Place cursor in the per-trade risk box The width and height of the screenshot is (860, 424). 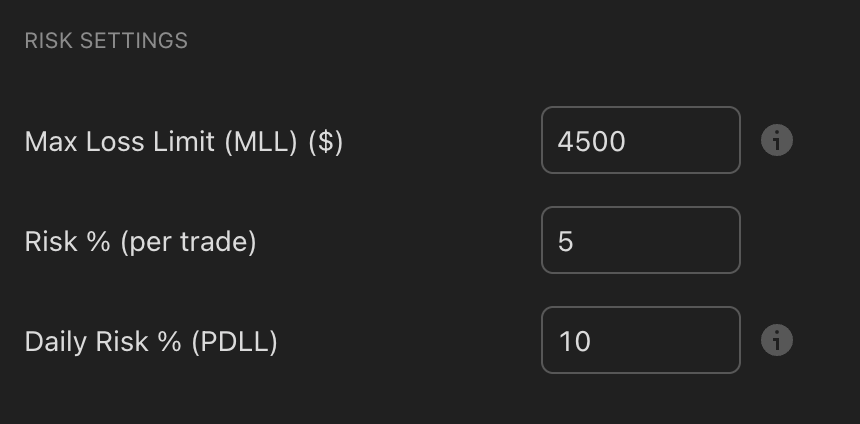click(640, 241)
